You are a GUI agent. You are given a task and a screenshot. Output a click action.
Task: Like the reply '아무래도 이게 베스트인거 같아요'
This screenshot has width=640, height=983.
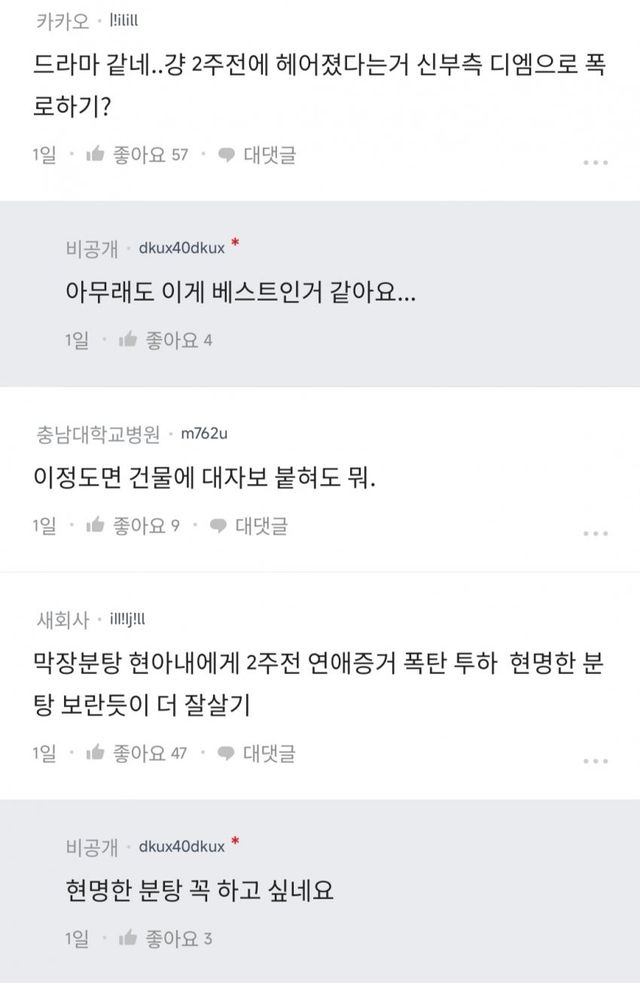click(128, 341)
